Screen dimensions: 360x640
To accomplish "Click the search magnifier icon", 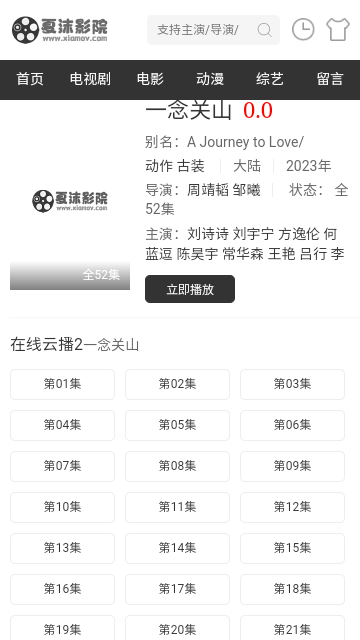I will (264, 30).
